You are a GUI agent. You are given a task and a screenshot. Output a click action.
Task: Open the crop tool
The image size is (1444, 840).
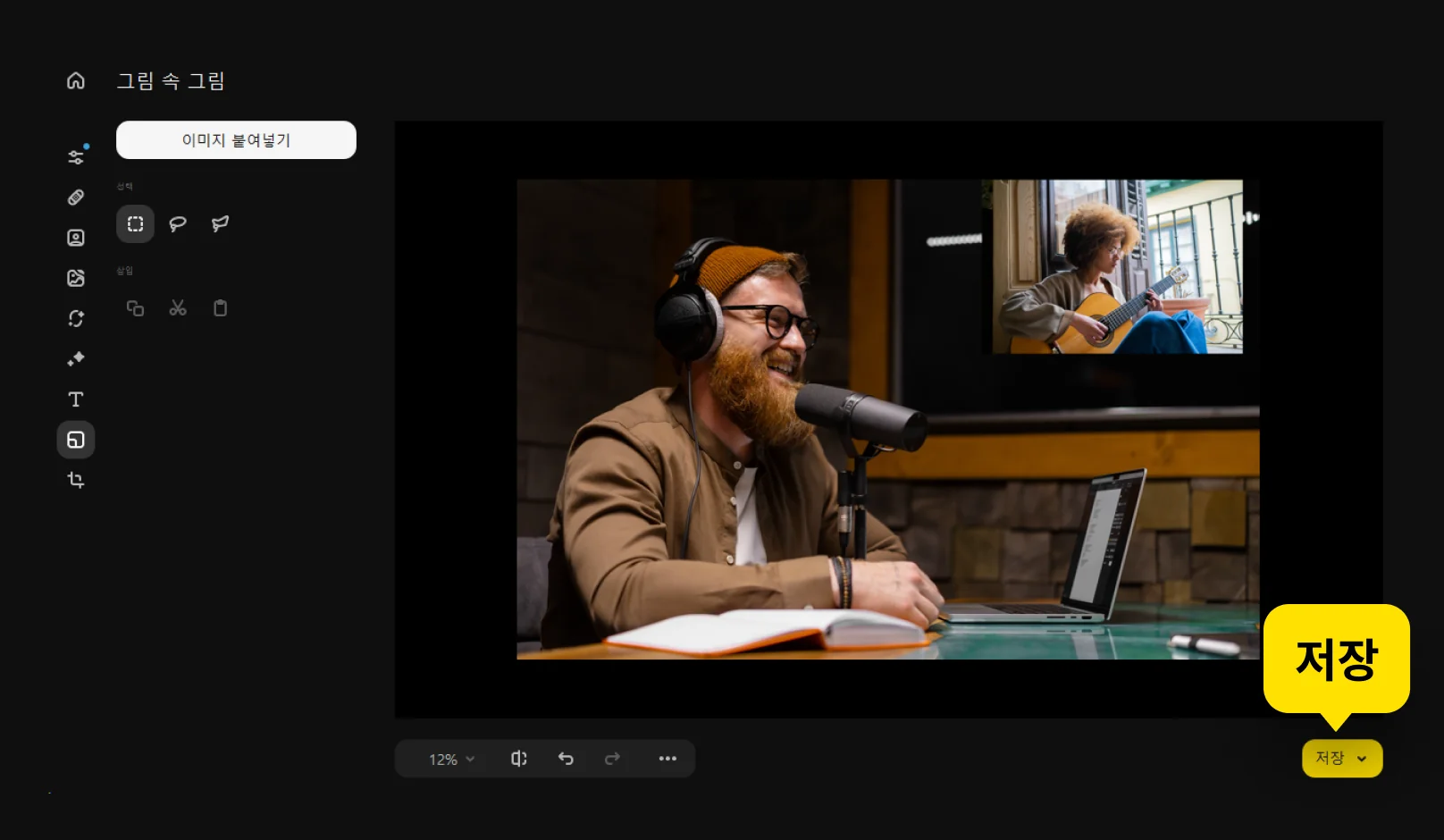pyautogui.click(x=76, y=481)
